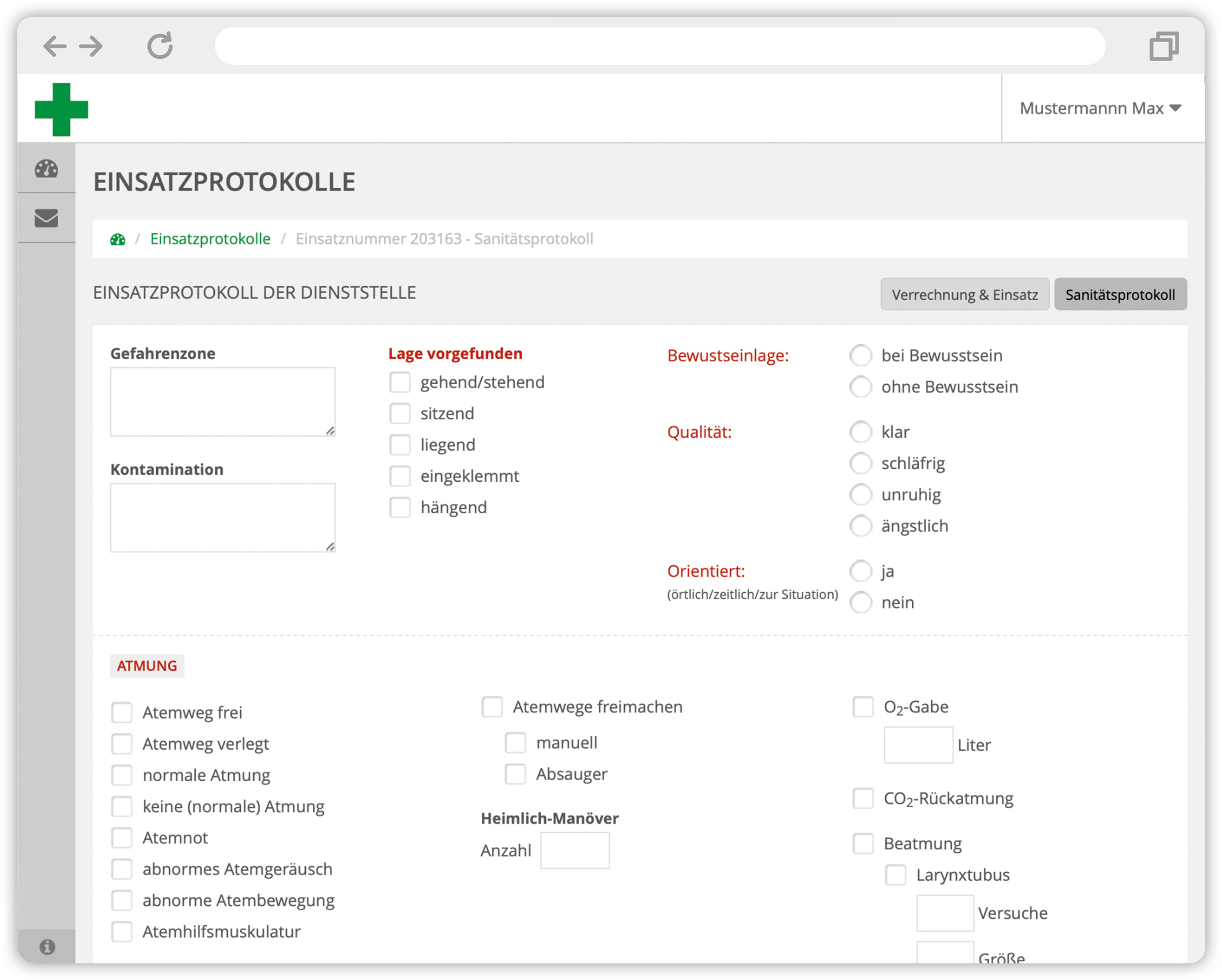Click the green cross logo
This screenshot has width=1222, height=980.
pyautogui.click(x=61, y=109)
